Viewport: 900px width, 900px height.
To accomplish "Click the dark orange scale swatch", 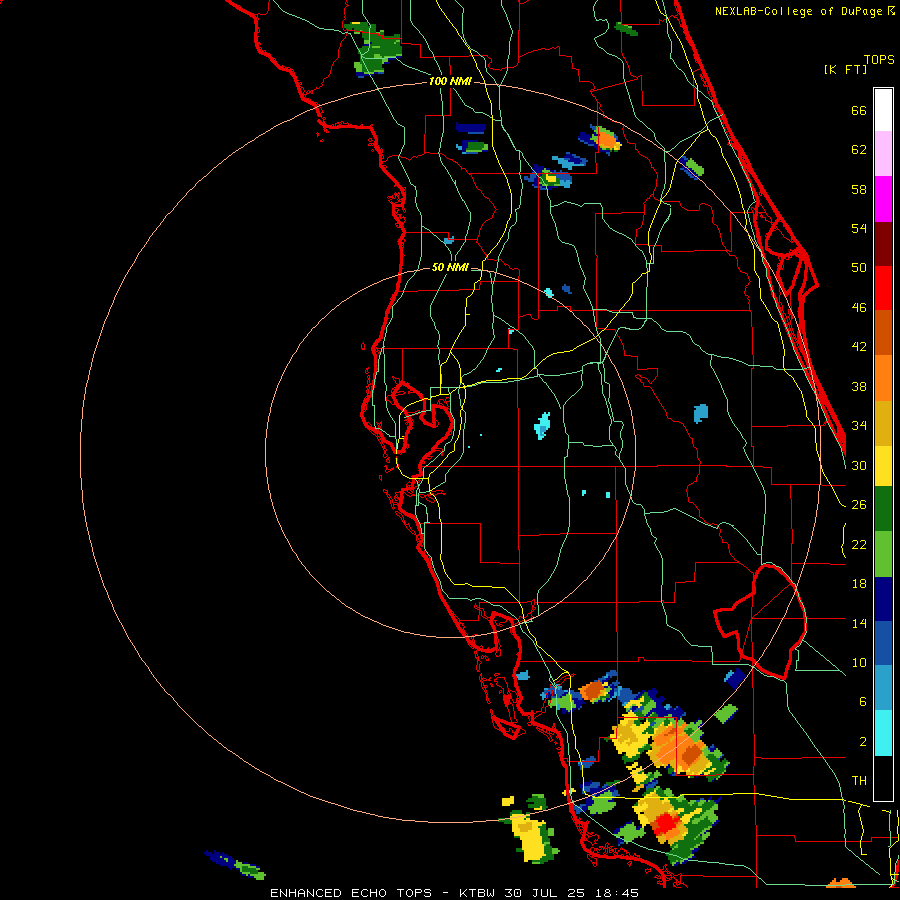I will tap(883, 332).
